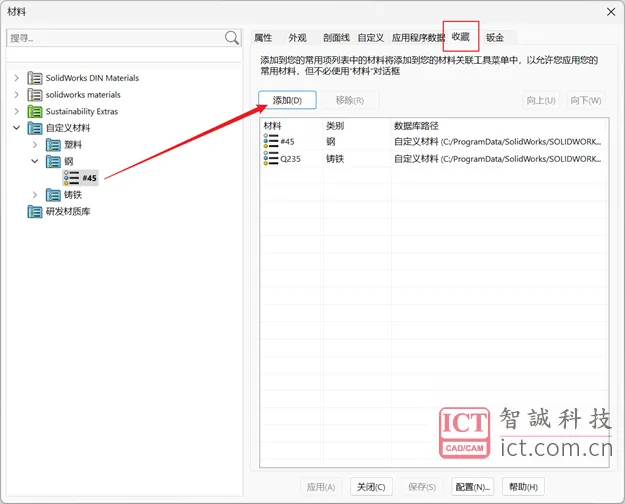This screenshot has height=504, width=625.
Task: Open 配置(N)... button
Action: [472, 487]
